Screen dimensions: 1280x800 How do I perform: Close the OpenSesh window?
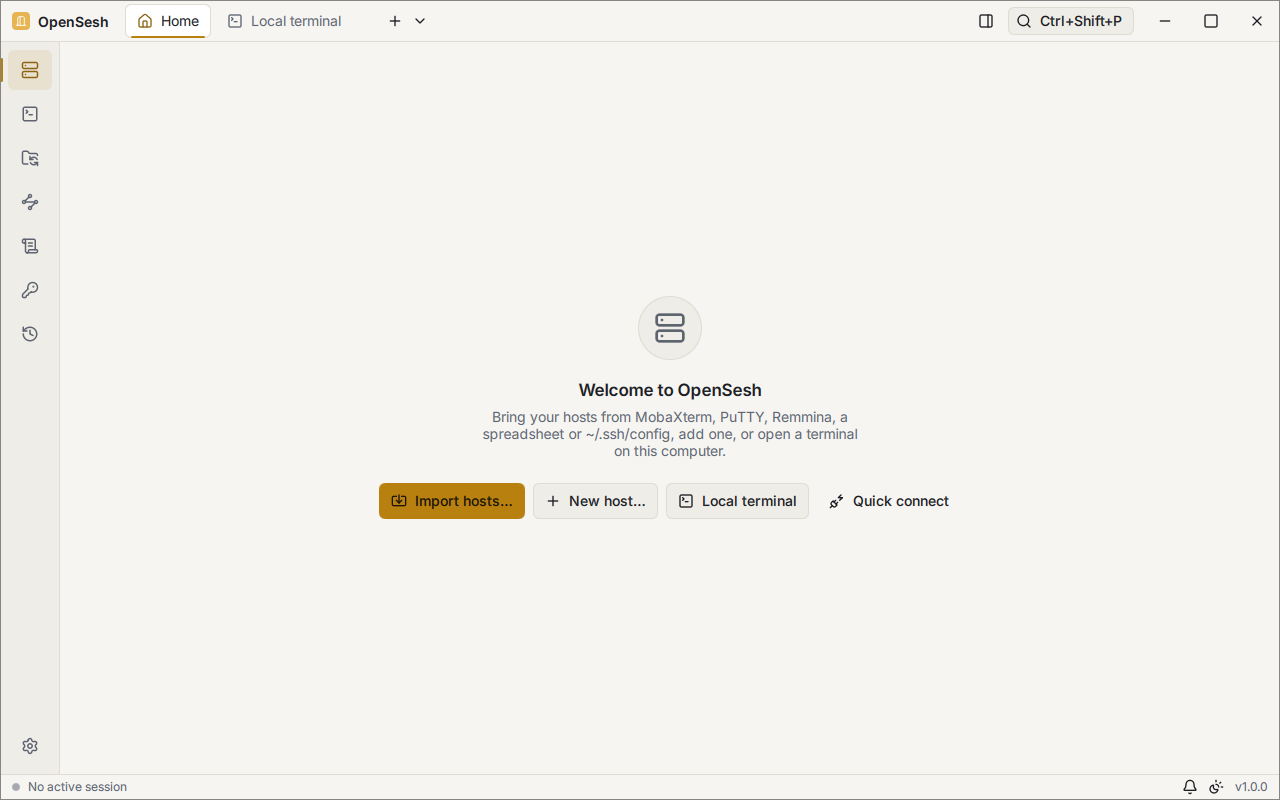coord(1257,21)
